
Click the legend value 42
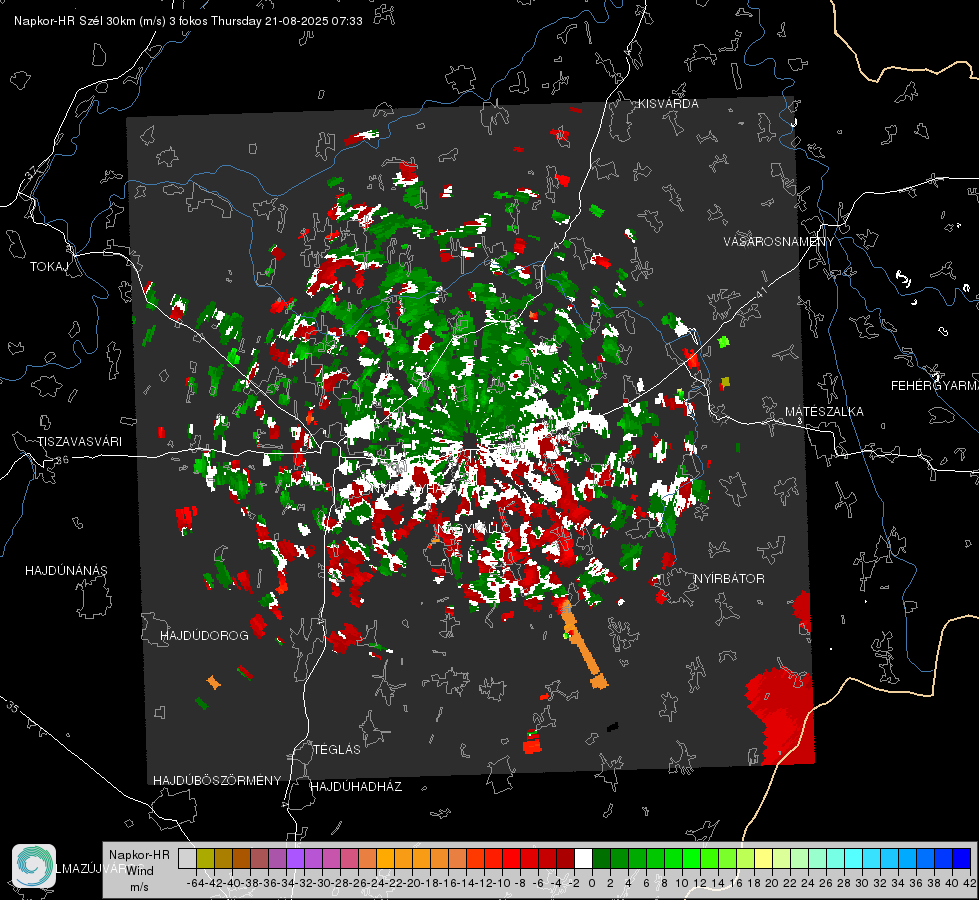tap(970, 883)
